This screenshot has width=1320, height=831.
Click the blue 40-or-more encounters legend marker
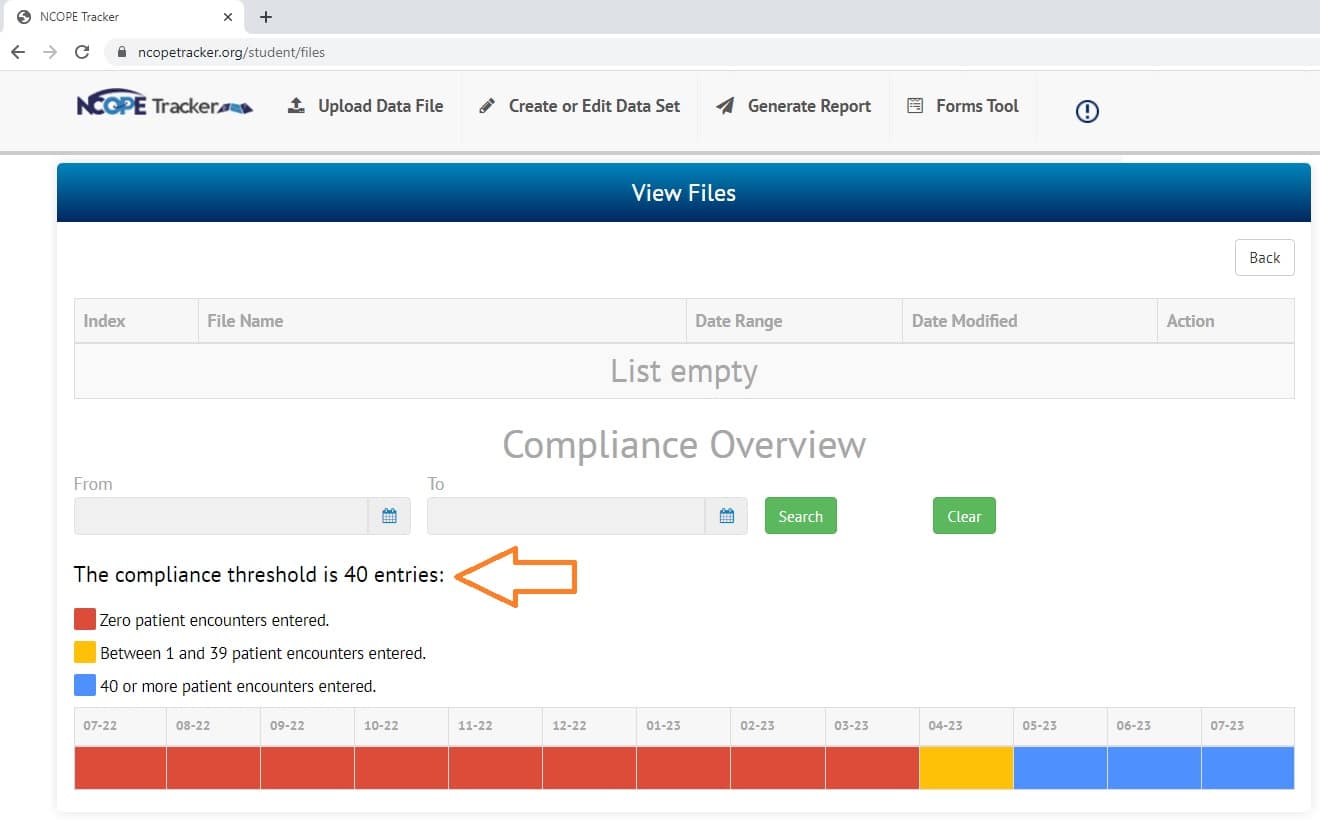pos(83,684)
